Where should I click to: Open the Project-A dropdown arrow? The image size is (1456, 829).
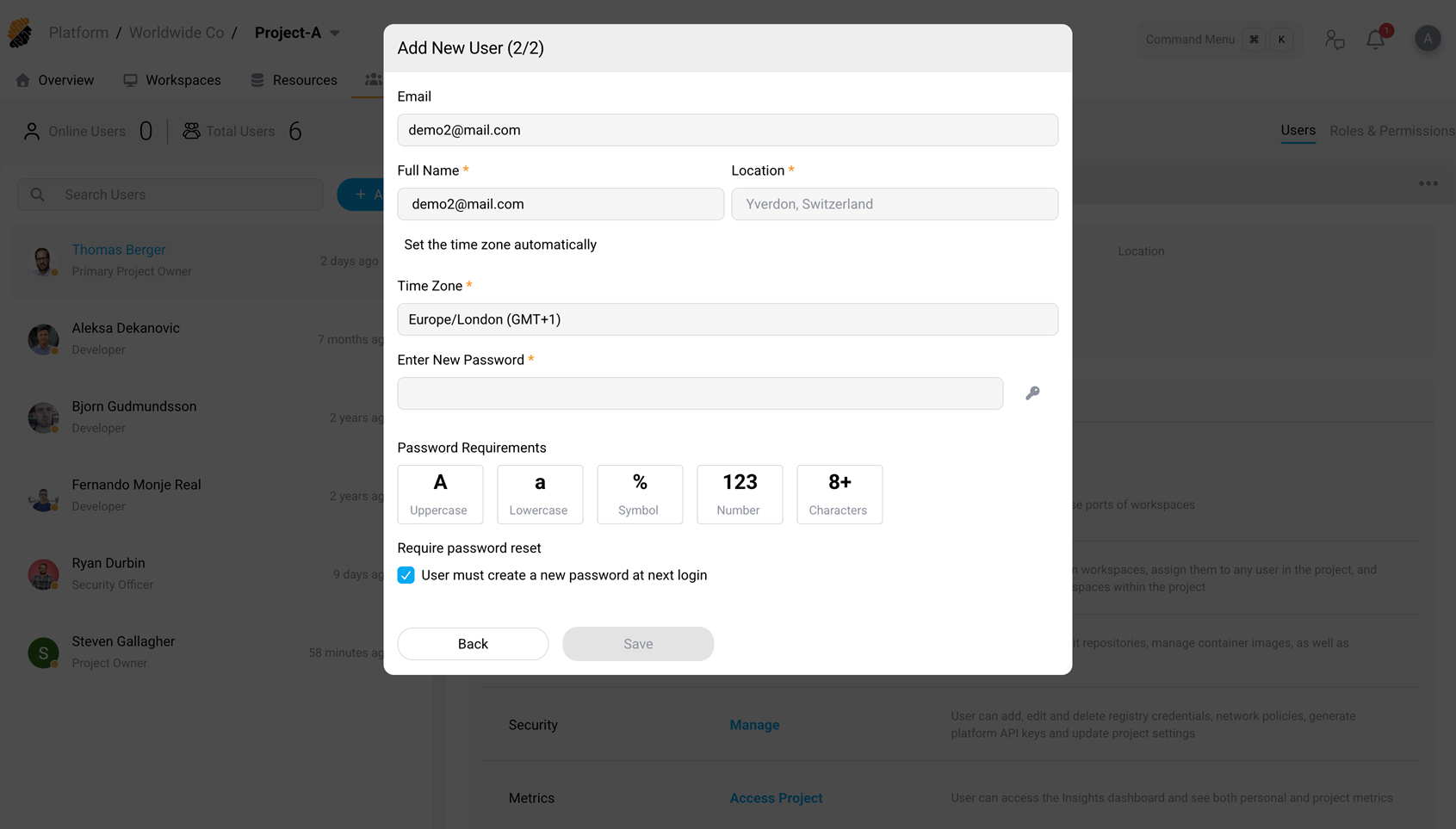coord(335,34)
